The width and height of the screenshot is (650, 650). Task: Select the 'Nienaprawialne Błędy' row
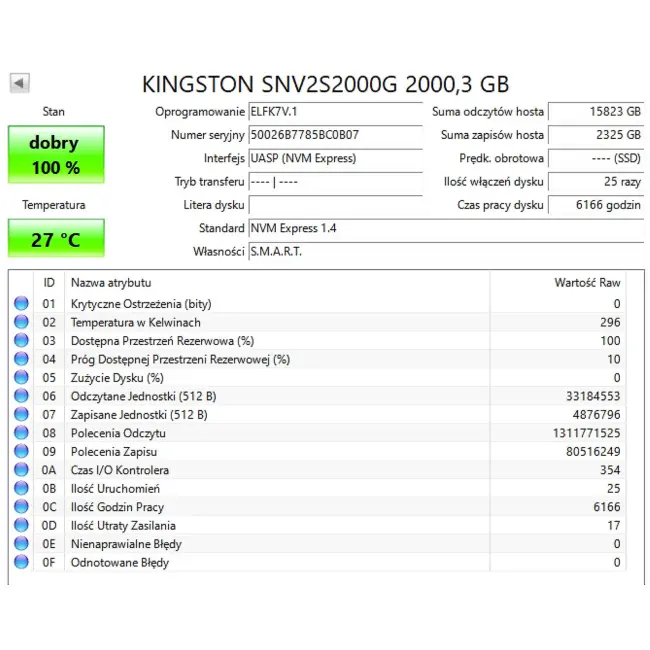[318, 543]
